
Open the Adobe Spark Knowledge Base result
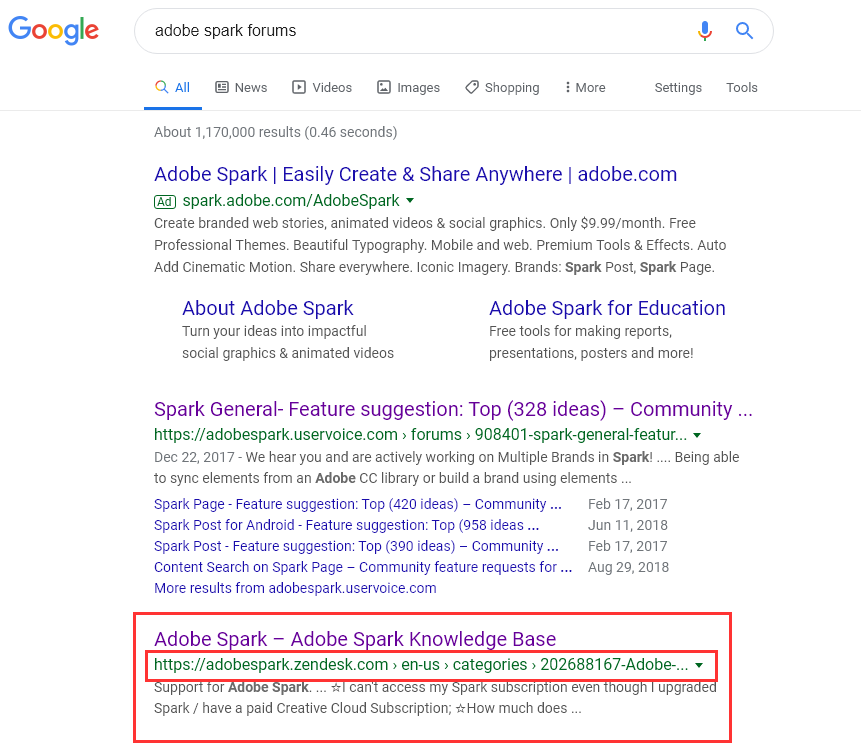pos(355,639)
